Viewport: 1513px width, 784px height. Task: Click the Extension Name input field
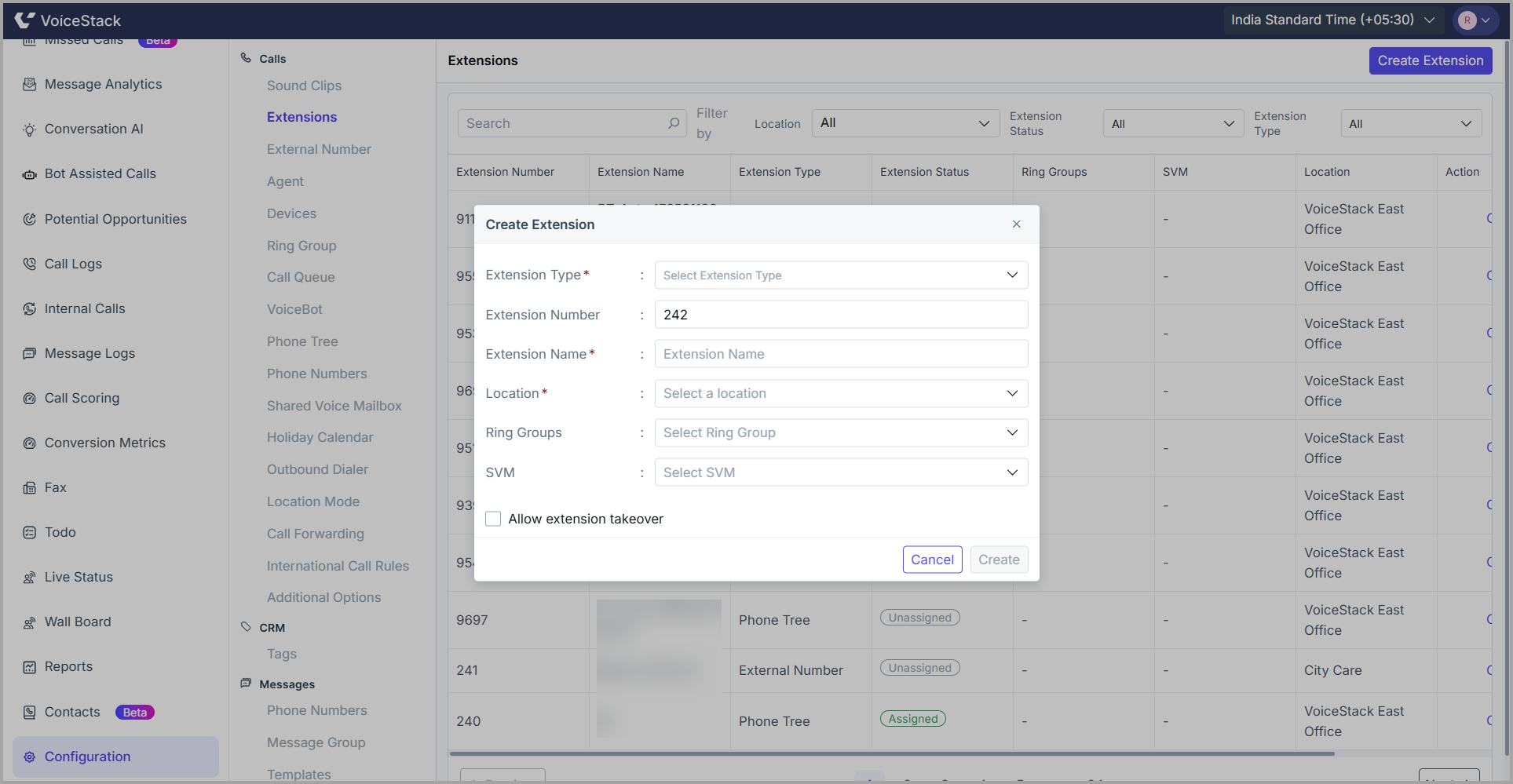(841, 354)
